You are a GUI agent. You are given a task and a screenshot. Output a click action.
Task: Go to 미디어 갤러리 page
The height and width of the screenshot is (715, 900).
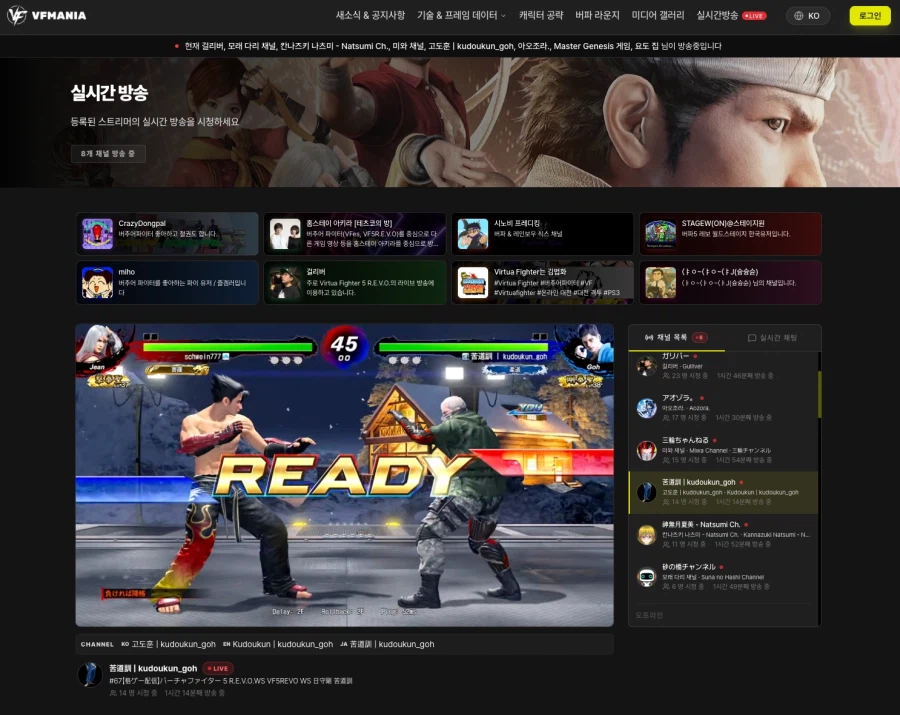point(658,16)
